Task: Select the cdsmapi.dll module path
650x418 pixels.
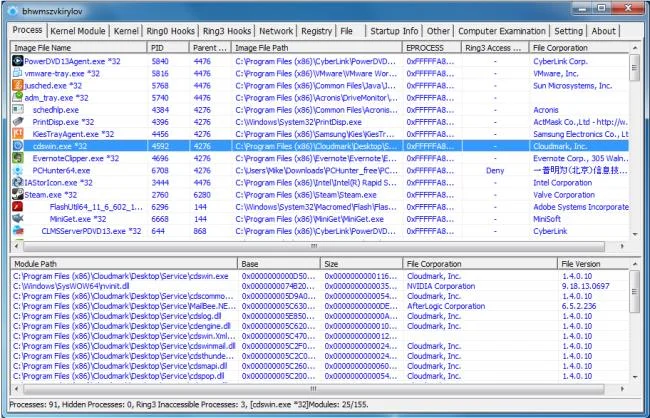Action: pos(120,366)
